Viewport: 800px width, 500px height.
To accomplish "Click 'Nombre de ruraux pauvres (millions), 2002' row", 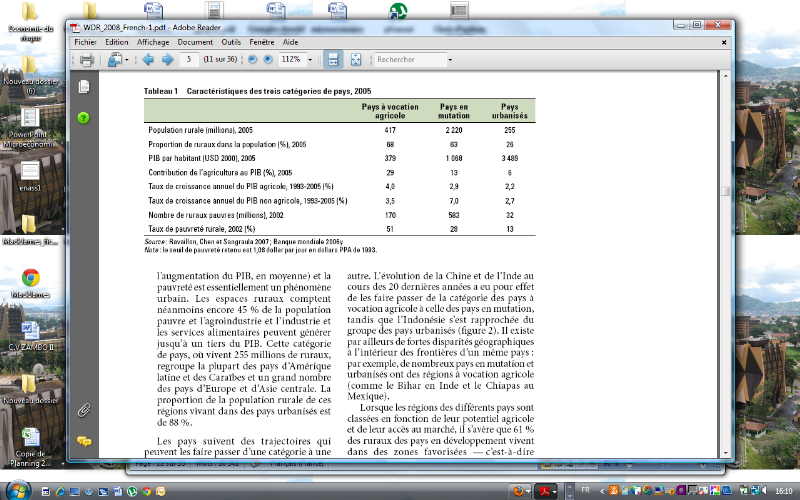I will tap(216, 215).
